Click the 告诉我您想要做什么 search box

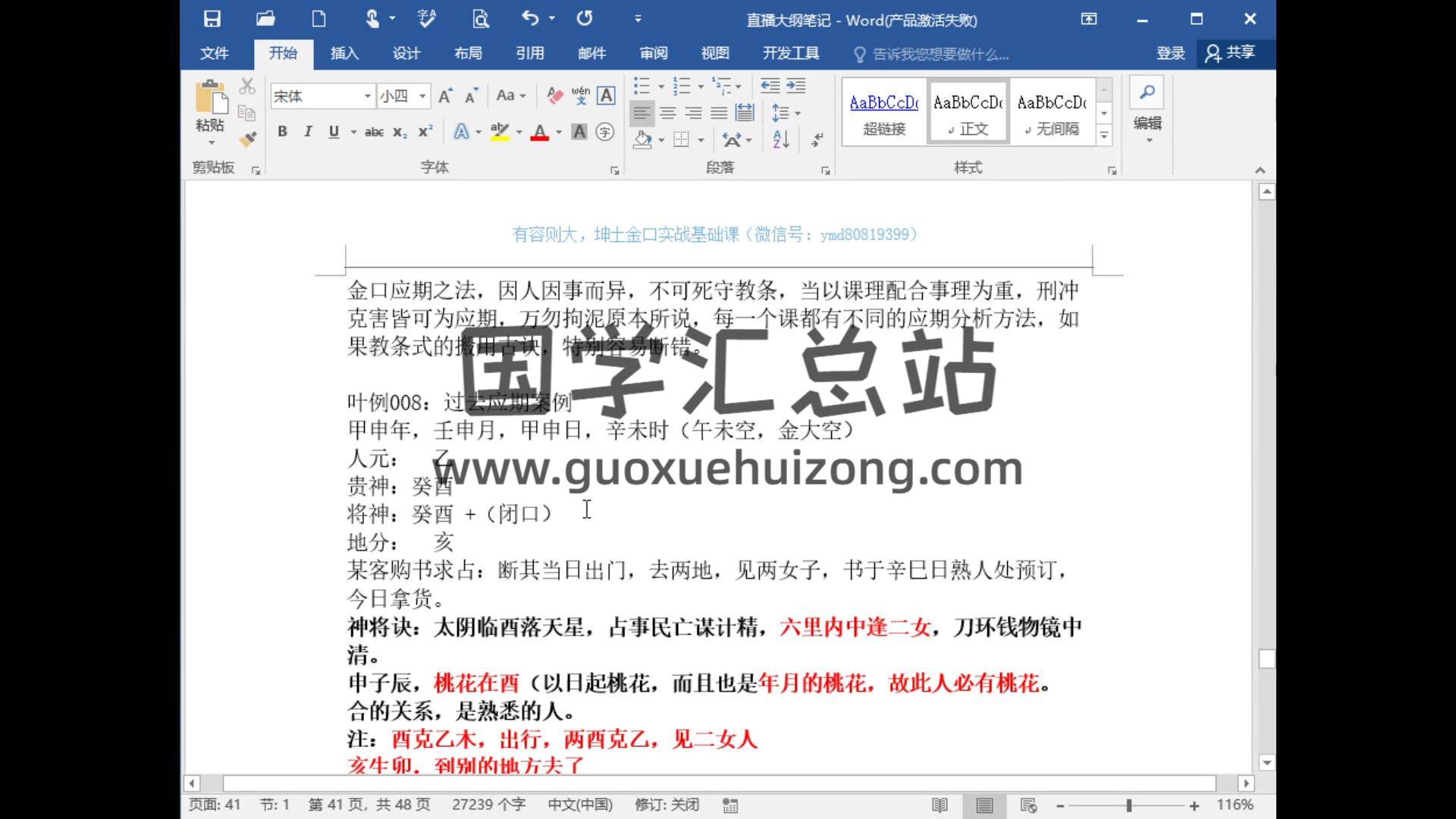pos(940,54)
